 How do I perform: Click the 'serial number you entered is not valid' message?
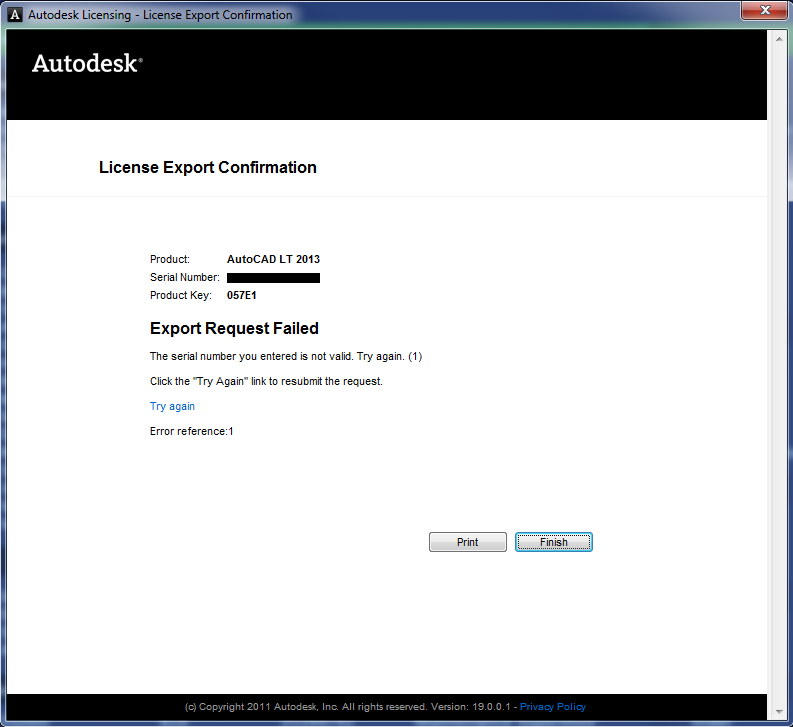pos(286,356)
